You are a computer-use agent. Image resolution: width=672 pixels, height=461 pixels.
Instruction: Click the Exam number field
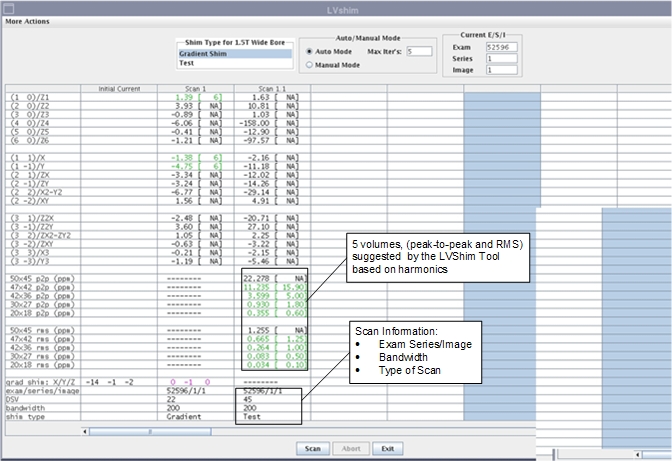click(x=500, y=46)
